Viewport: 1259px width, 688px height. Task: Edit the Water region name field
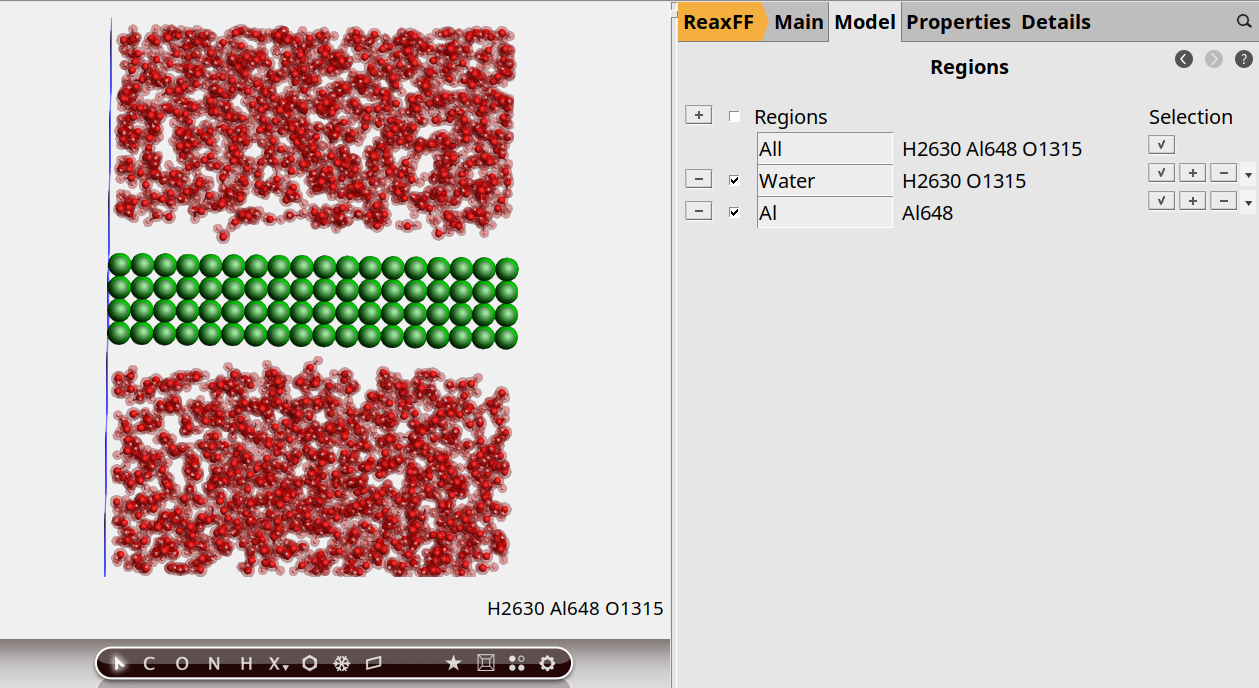pyautogui.click(x=824, y=181)
